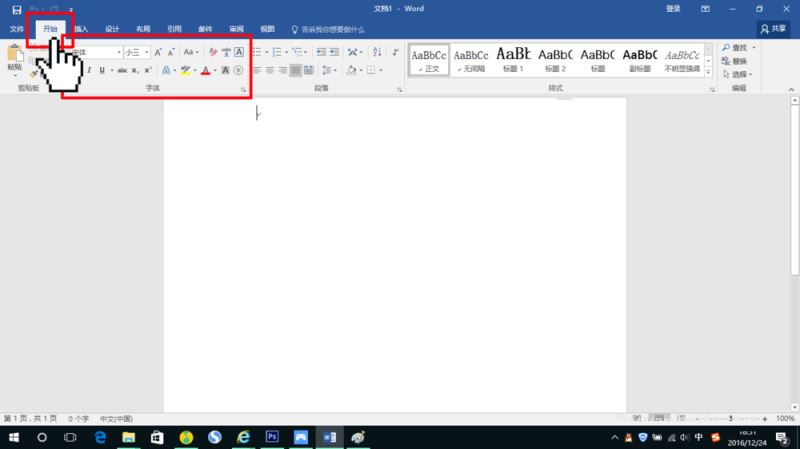Click the 共享 share button
This screenshot has height=449, width=800.
click(773, 29)
